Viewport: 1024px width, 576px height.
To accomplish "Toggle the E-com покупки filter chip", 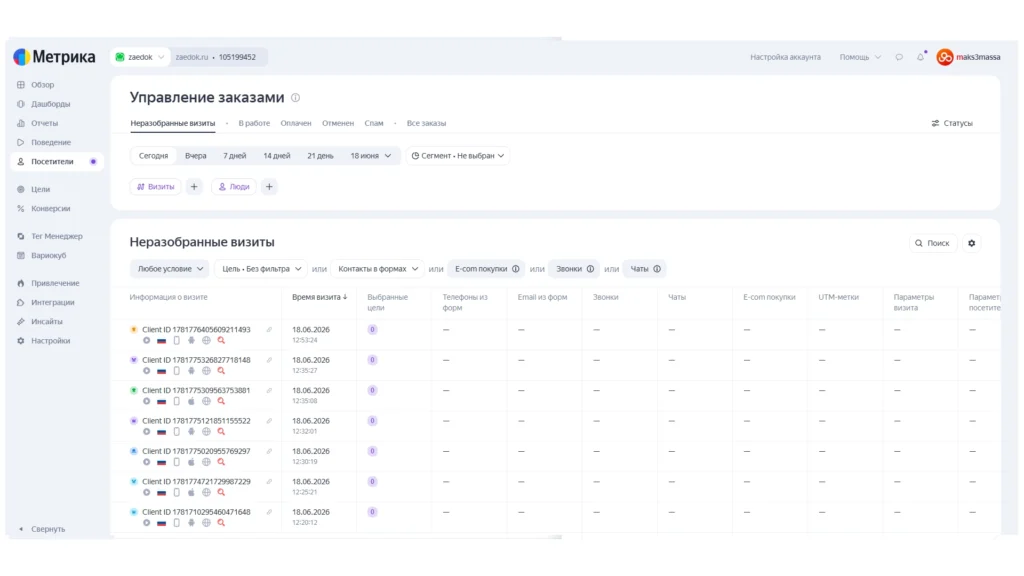I will click(x=487, y=269).
